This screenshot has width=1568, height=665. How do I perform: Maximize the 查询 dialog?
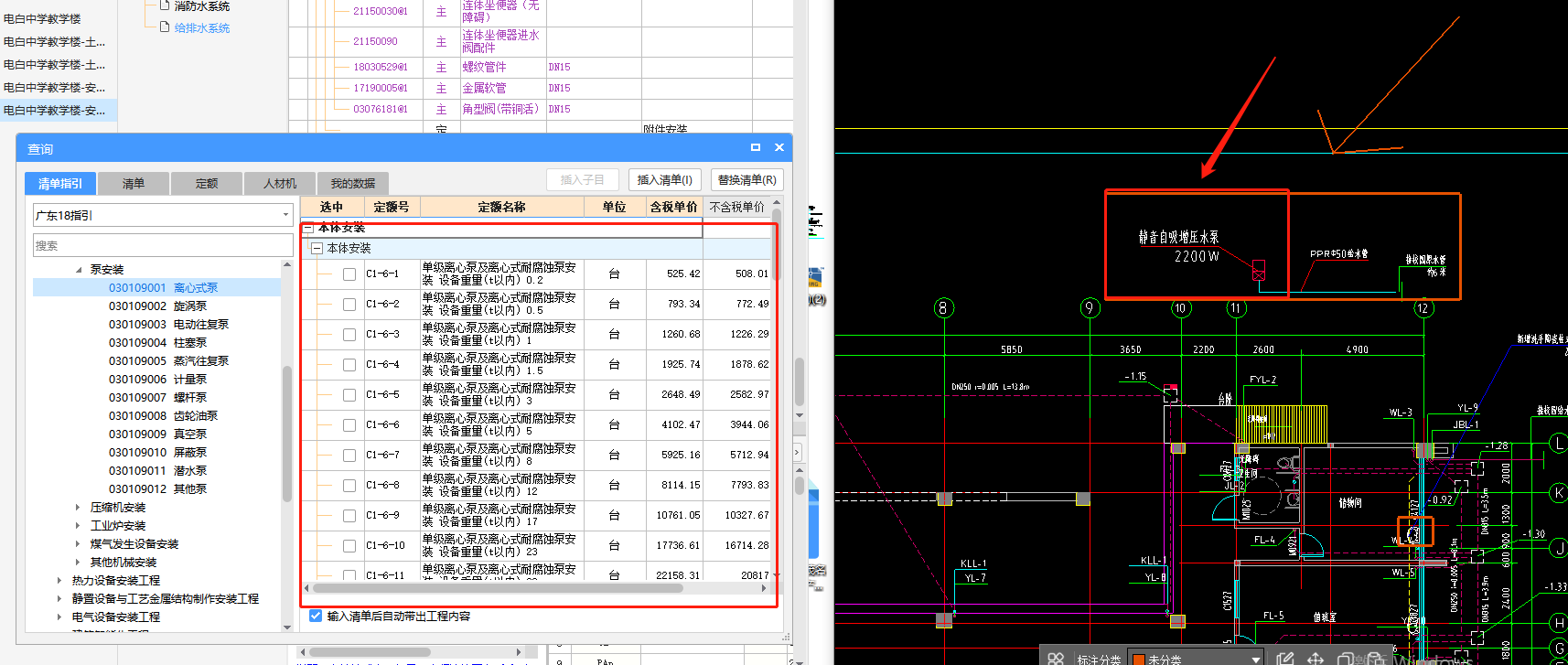756,147
